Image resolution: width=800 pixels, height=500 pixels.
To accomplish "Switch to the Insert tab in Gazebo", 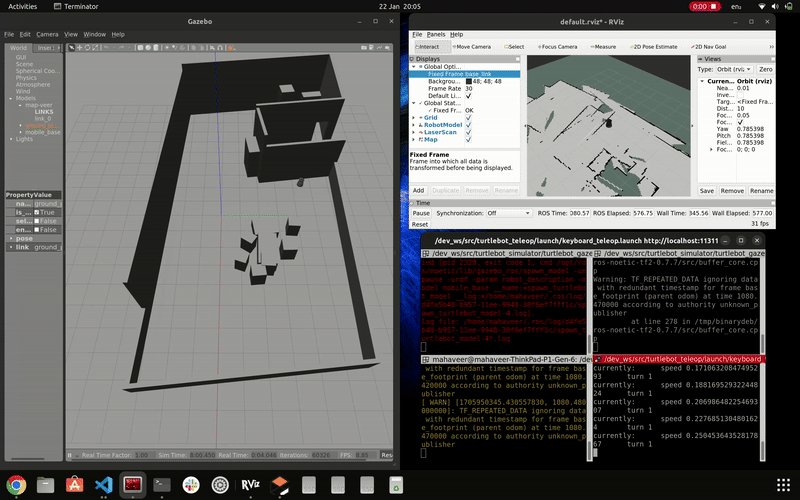I will 47,47.
